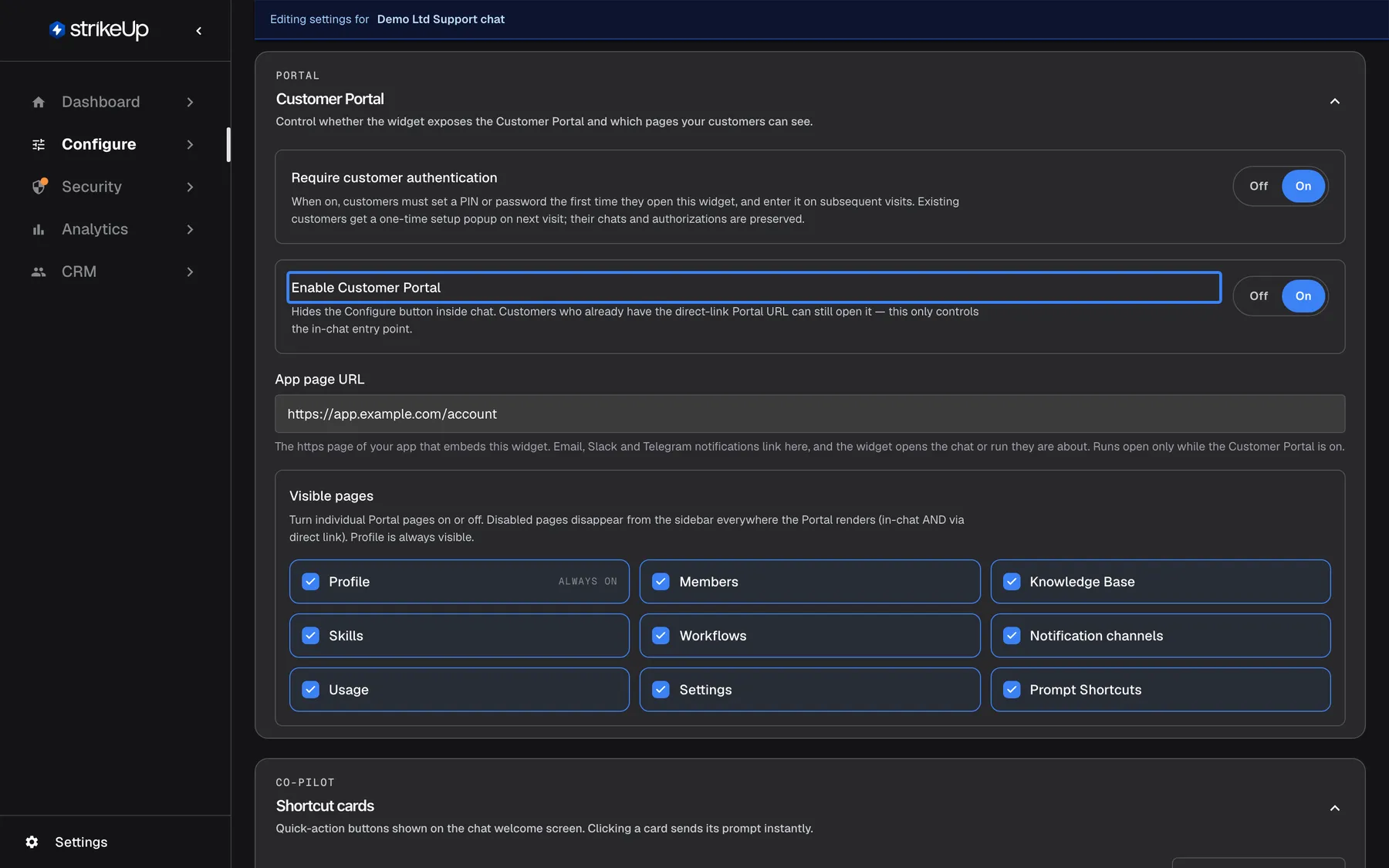Uncheck the Workflows page checkbox

click(x=661, y=636)
